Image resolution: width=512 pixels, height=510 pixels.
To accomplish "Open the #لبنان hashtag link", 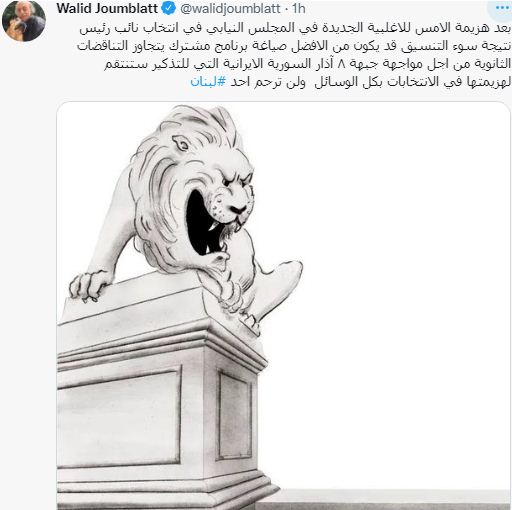I will pos(208,82).
